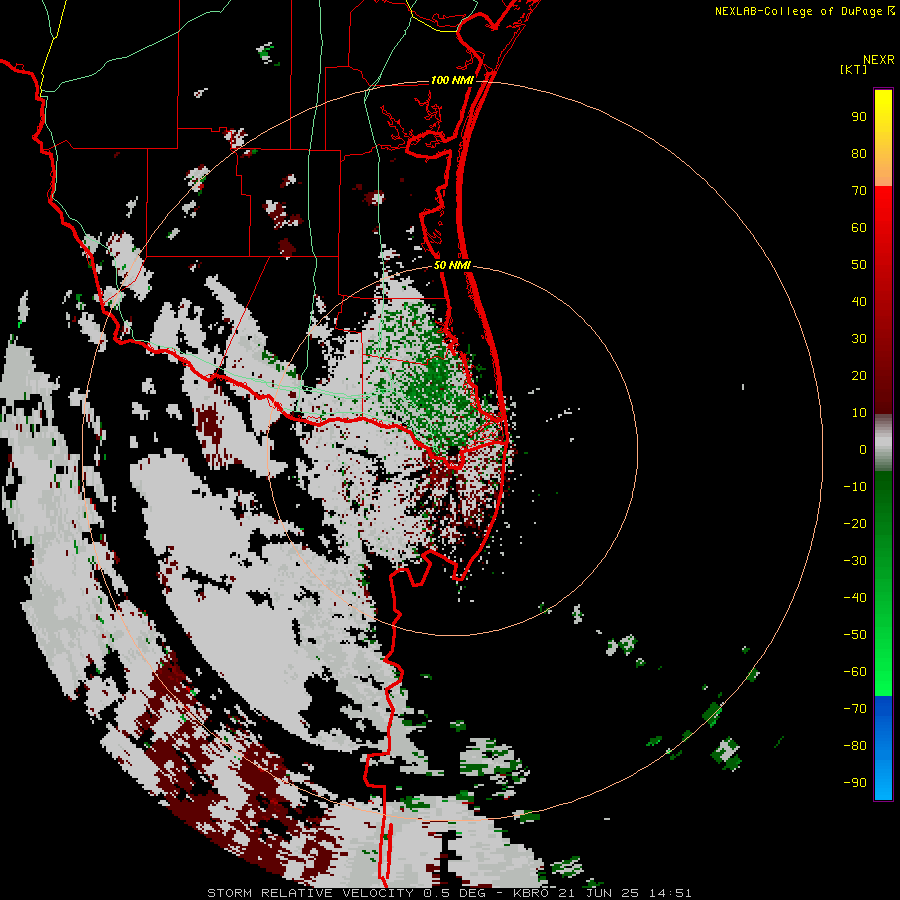
Task: Click the -90 value on velocity scale
Action: click(x=855, y=783)
